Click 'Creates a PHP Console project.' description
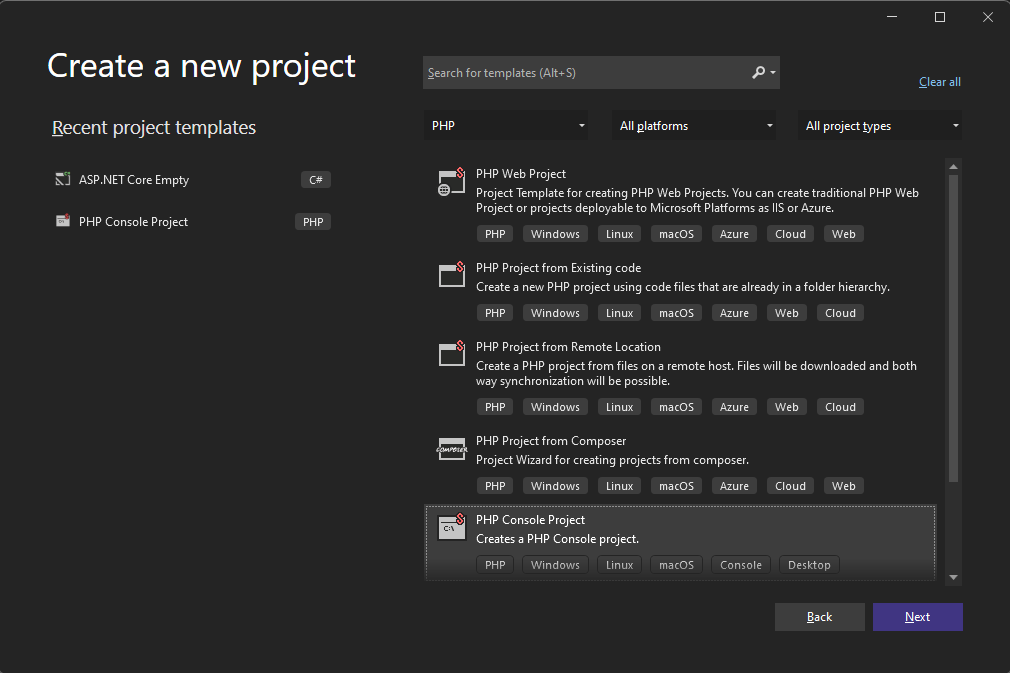This screenshot has width=1010, height=673. pyautogui.click(x=557, y=539)
